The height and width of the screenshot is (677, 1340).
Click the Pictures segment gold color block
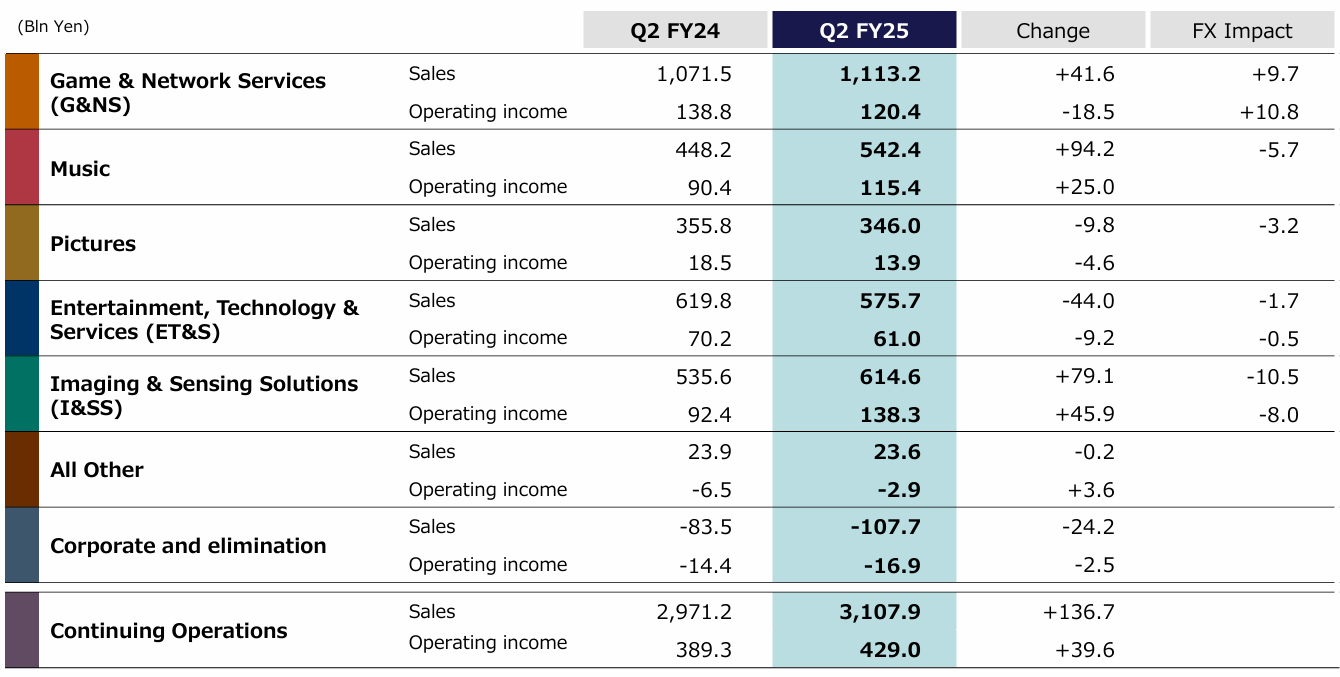pos(22,243)
